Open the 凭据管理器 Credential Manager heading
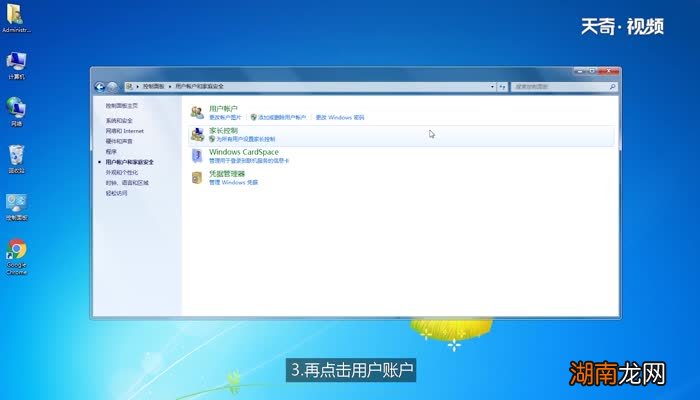This screenshot has width=700, height=400. [227, 174]
